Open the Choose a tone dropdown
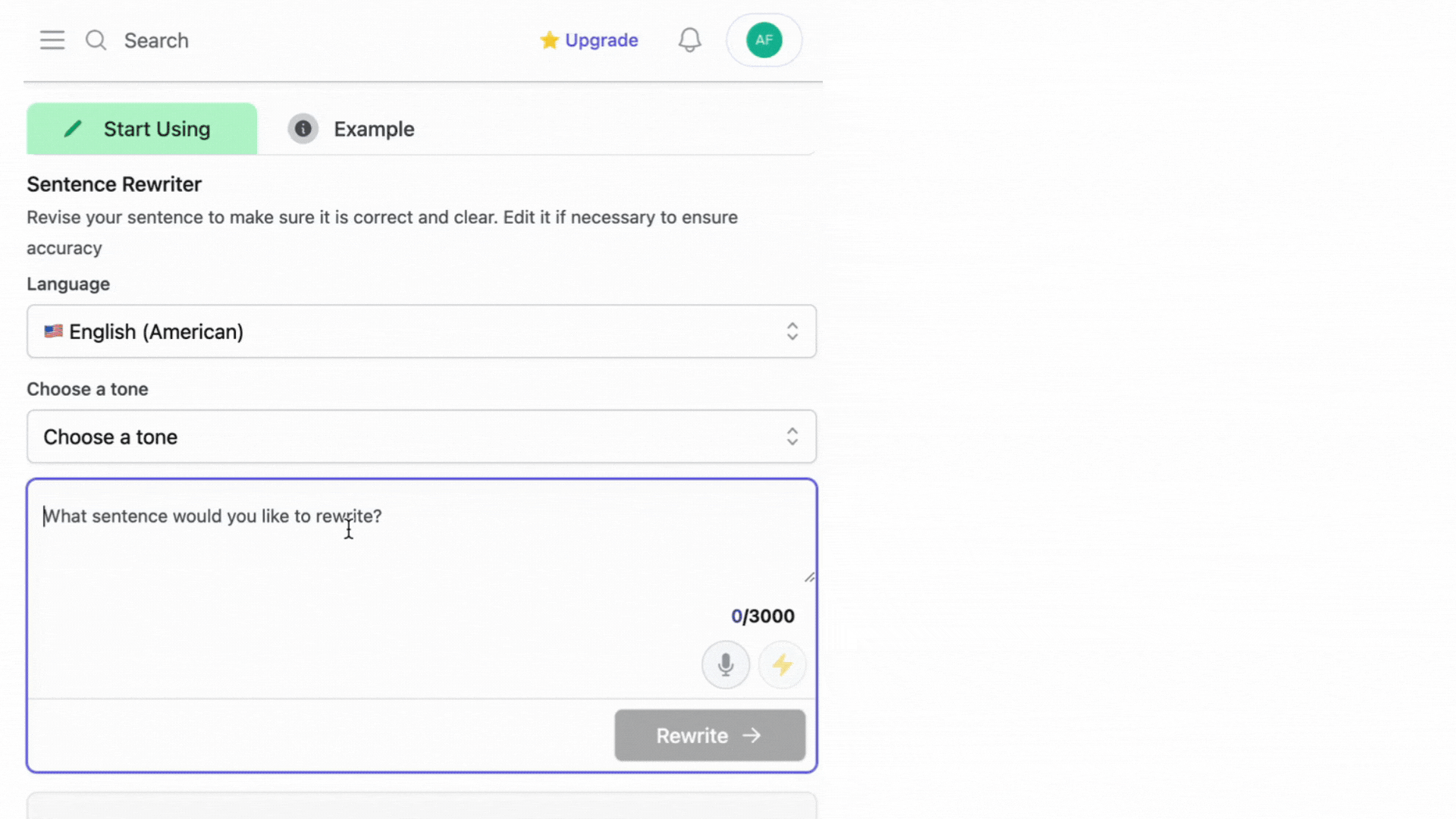 pos(421,437)
